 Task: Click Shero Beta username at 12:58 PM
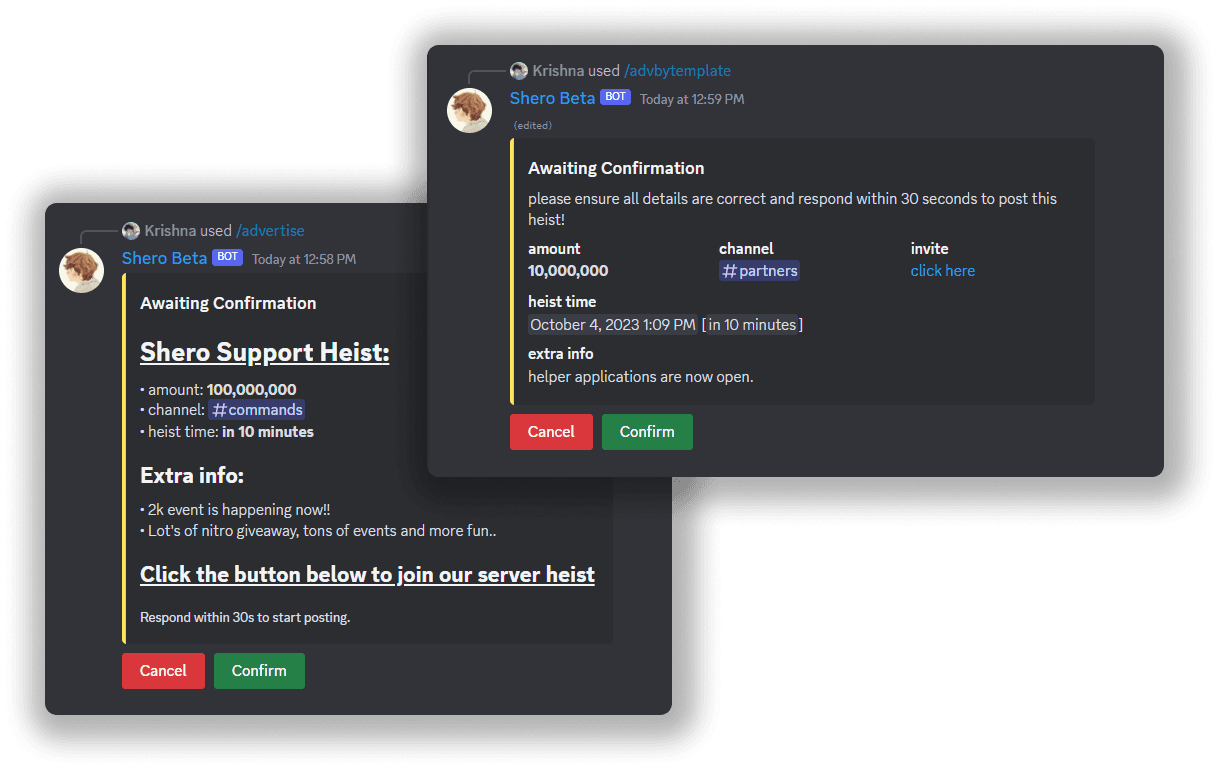click(x=164, y=258)
